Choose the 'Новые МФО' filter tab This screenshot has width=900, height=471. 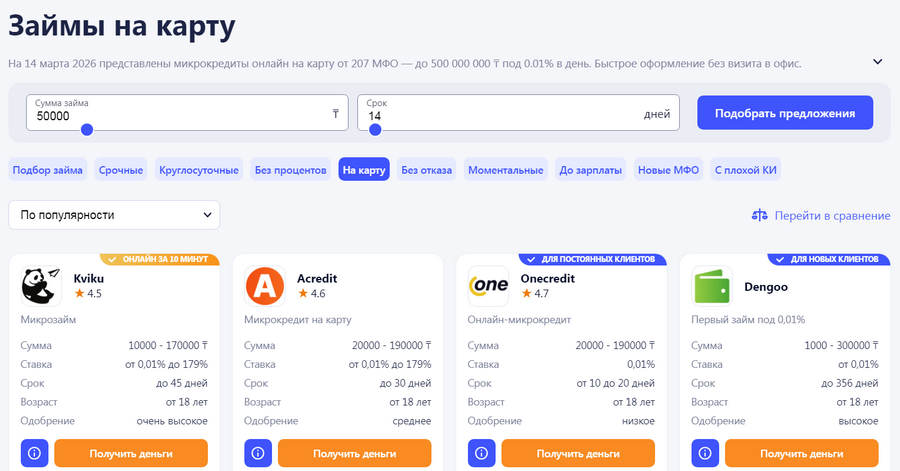click(668, 170)
